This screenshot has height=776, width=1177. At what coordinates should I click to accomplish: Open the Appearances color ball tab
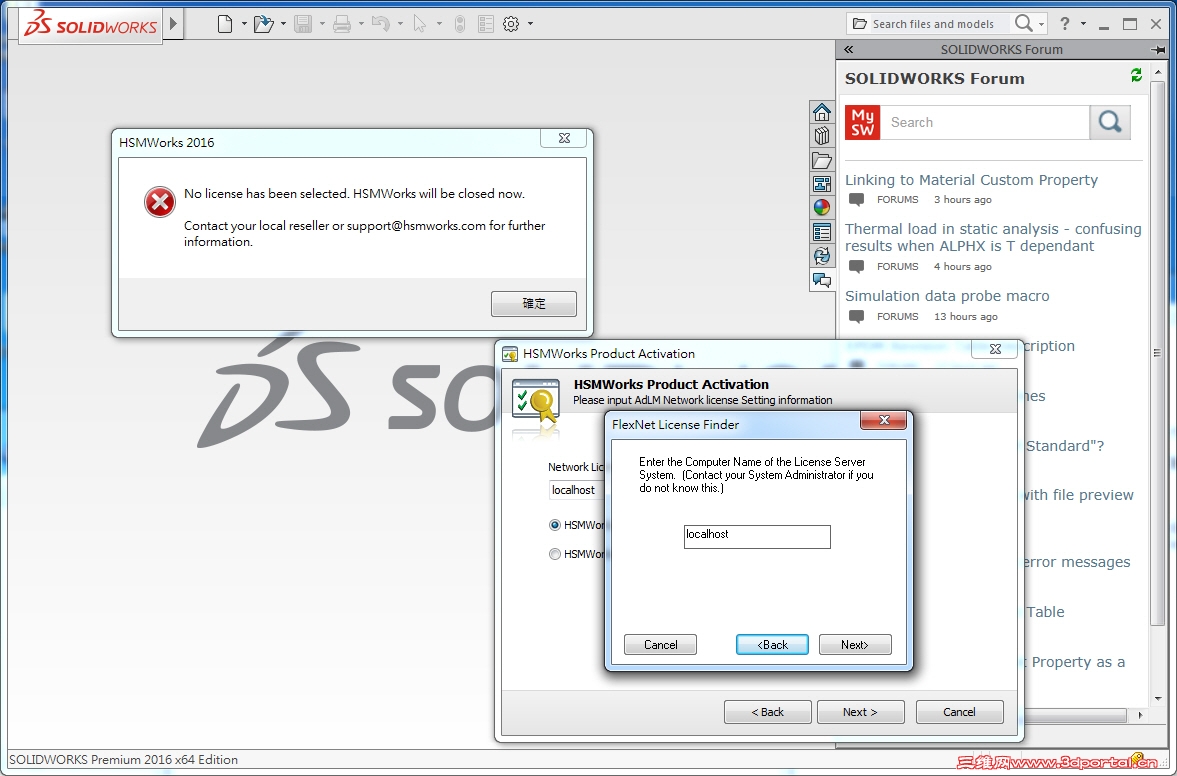click(822, 208)
